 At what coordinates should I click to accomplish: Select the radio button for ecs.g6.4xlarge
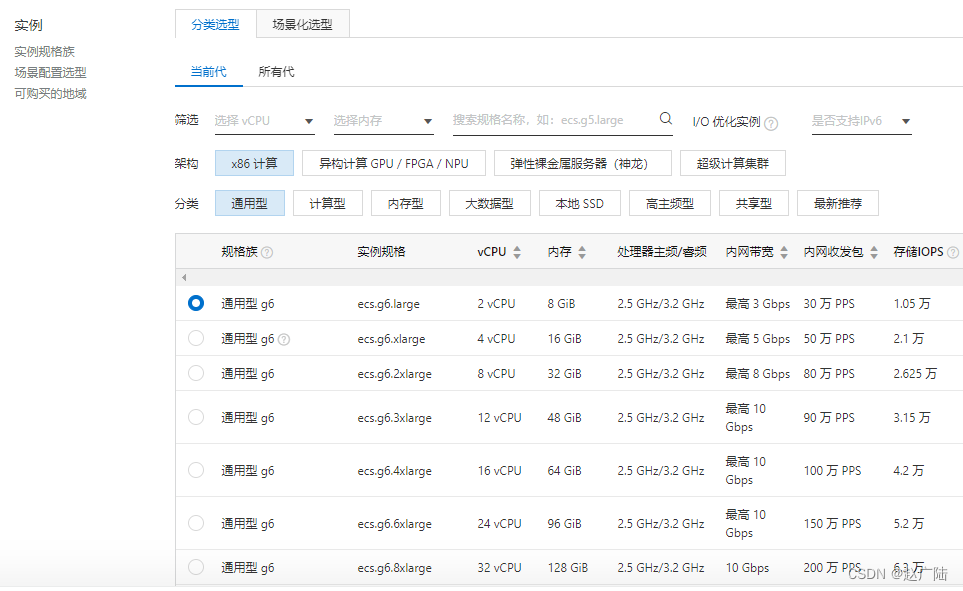click(196, 470)
